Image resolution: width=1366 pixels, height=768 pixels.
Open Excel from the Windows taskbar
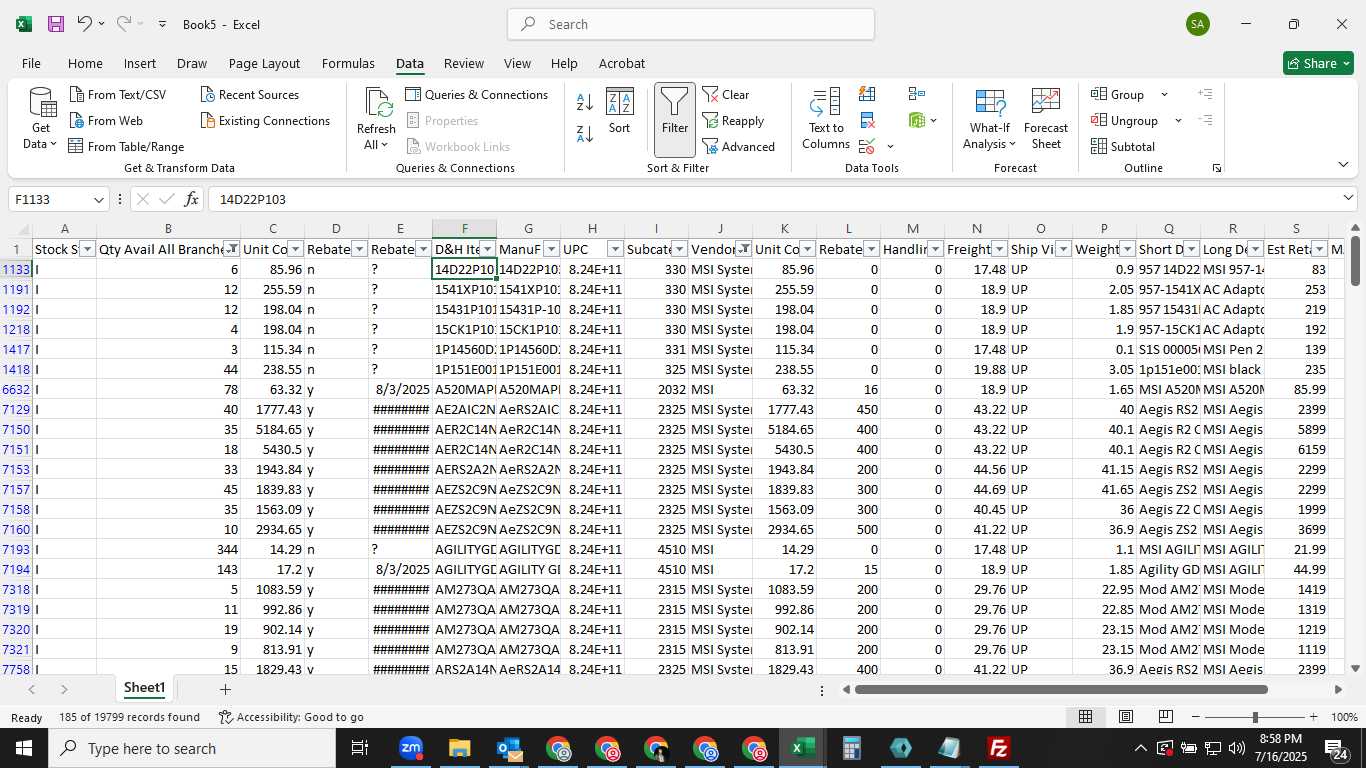[x=802, y=748]
